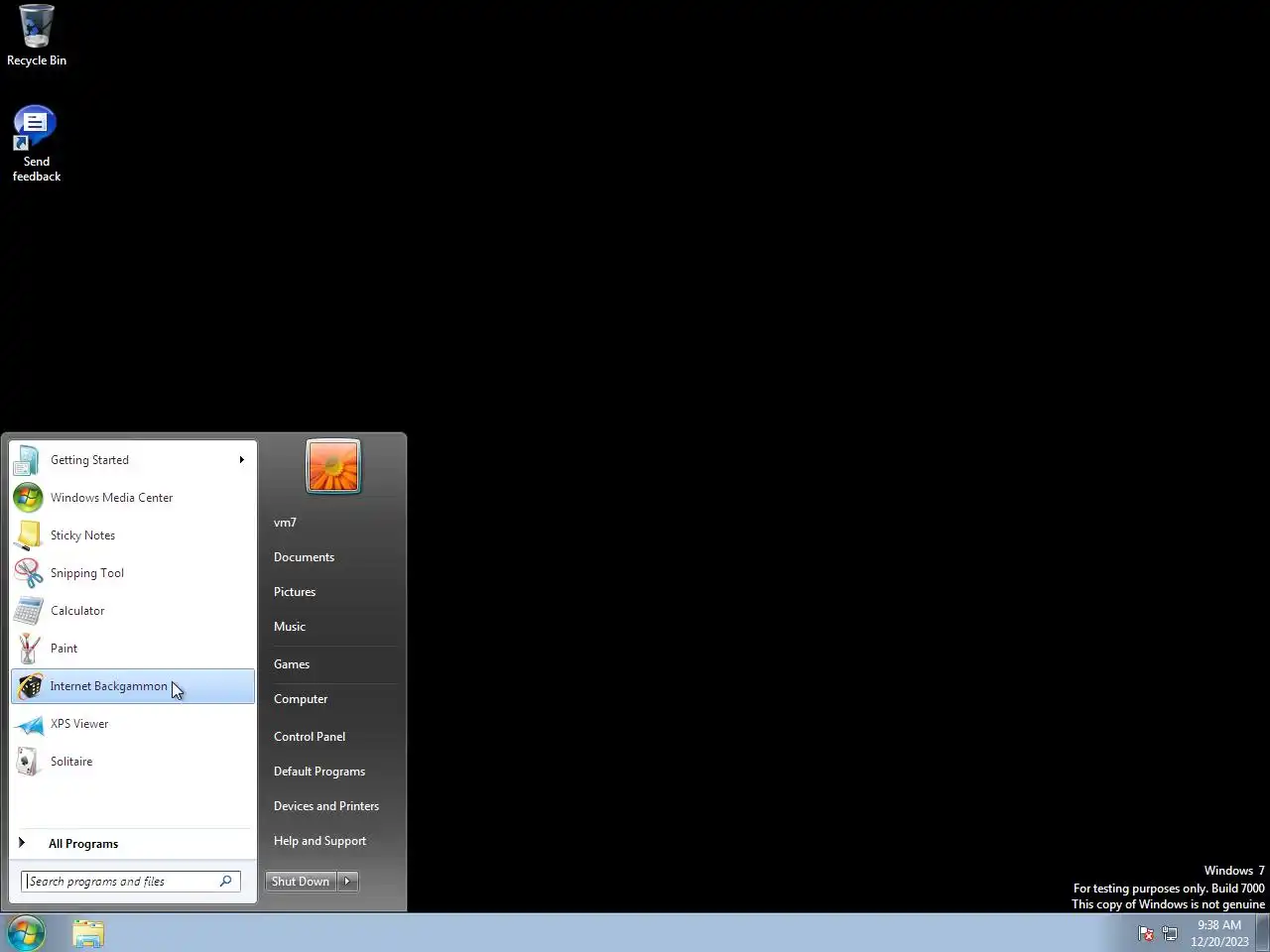Click the network tray icon
The height and width of the screenshot is (952, 1270).
1170,933
